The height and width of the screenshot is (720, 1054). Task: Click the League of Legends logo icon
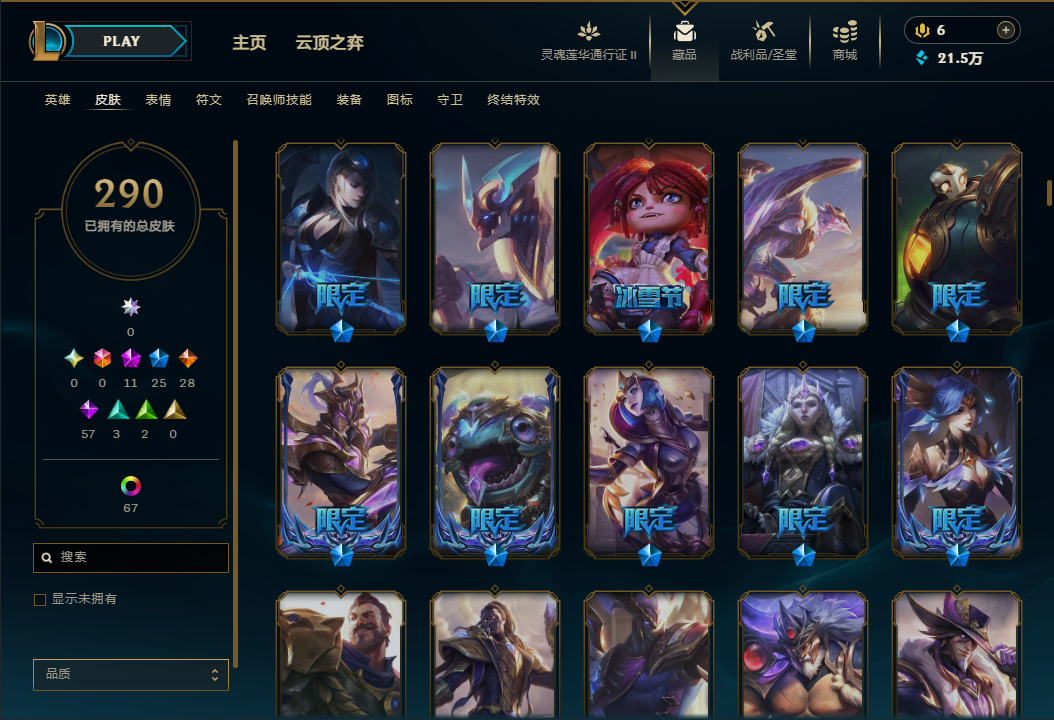pyautogui.click(x=46, y=41)
